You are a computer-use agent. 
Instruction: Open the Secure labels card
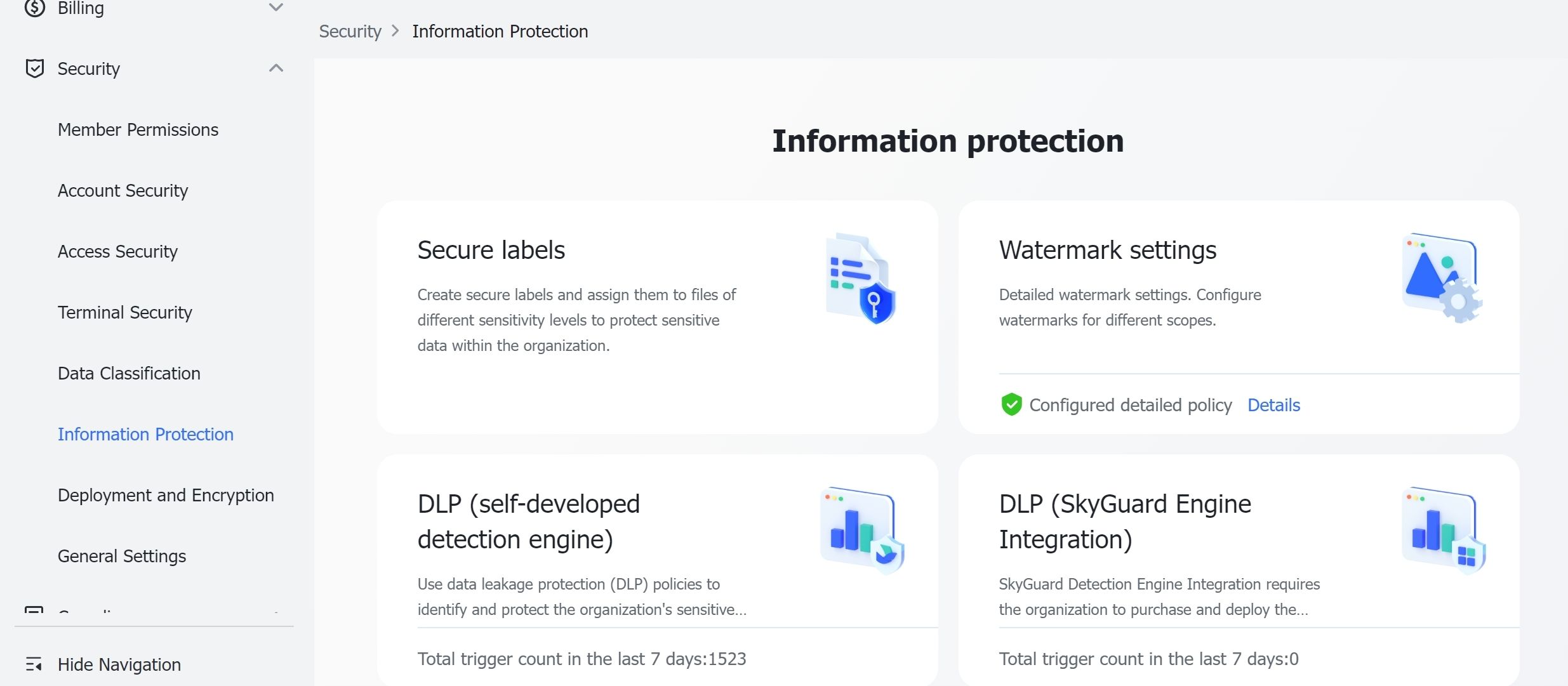pos(657,317)
